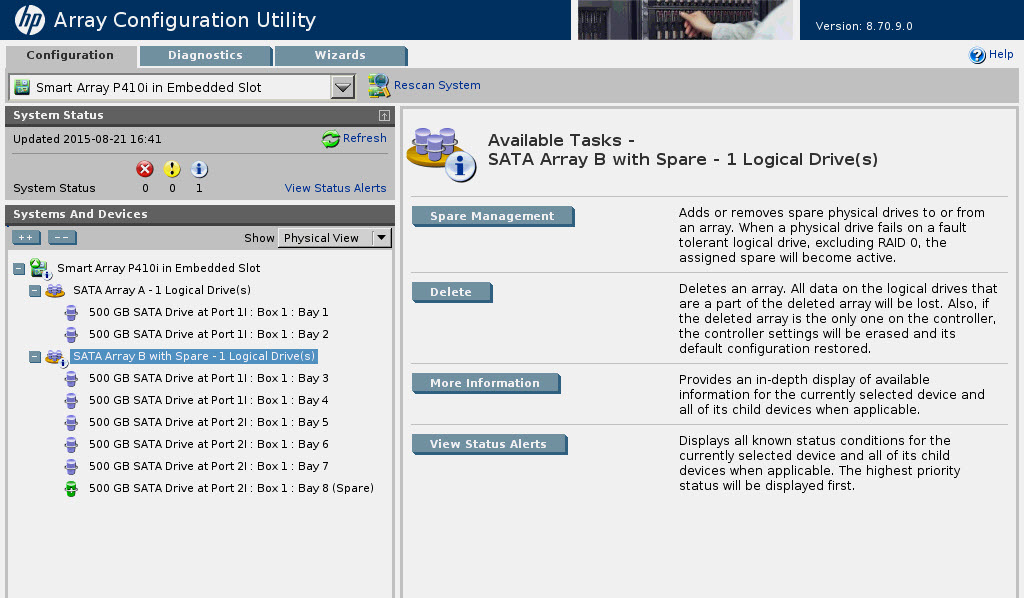Click the large array icon beside Available Tasks
This screenshot has width=1024, height=598.
pyautogui.click(x=441, y=154)
